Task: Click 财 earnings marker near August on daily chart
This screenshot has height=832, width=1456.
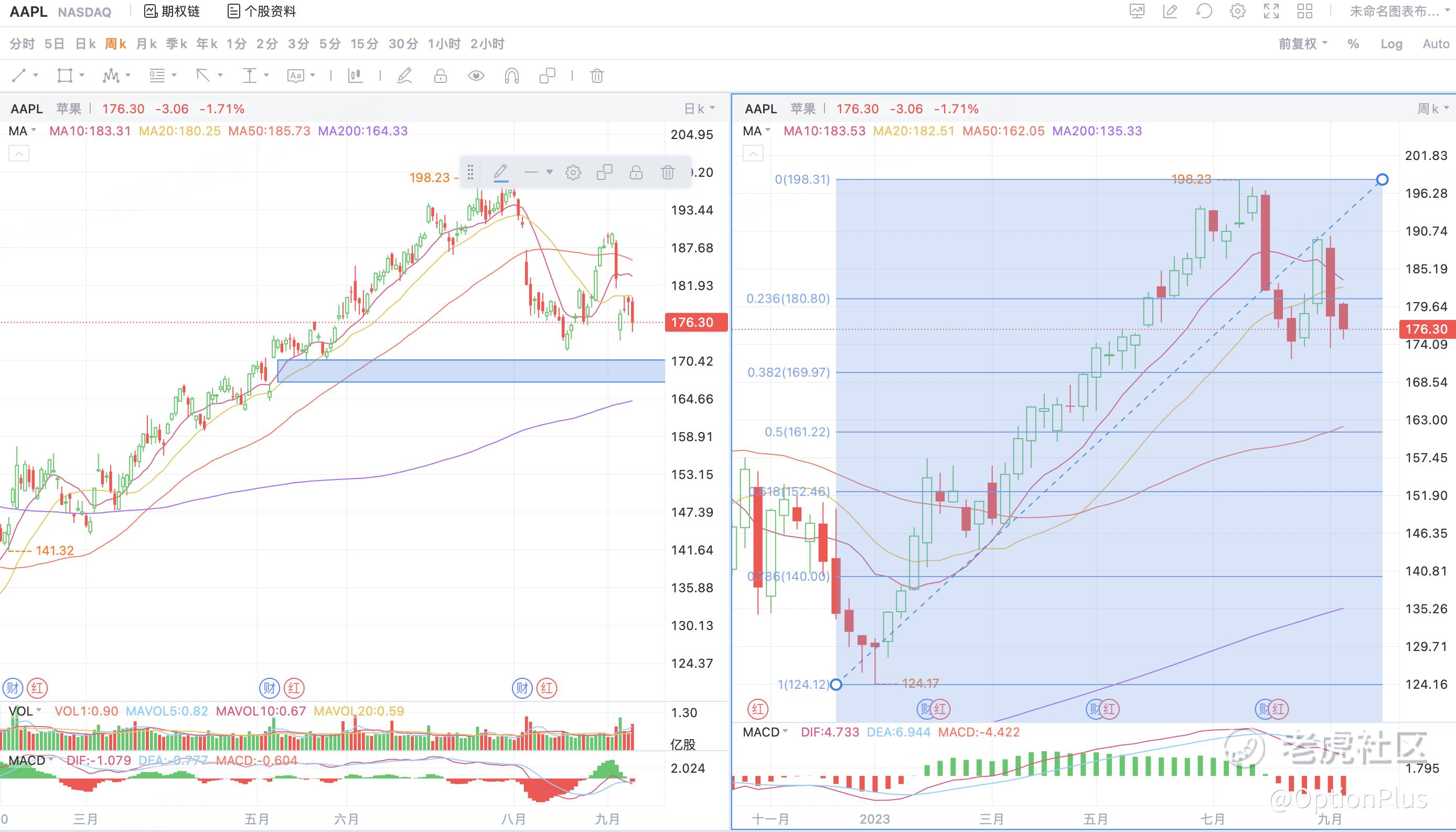Action: (522, 688)
